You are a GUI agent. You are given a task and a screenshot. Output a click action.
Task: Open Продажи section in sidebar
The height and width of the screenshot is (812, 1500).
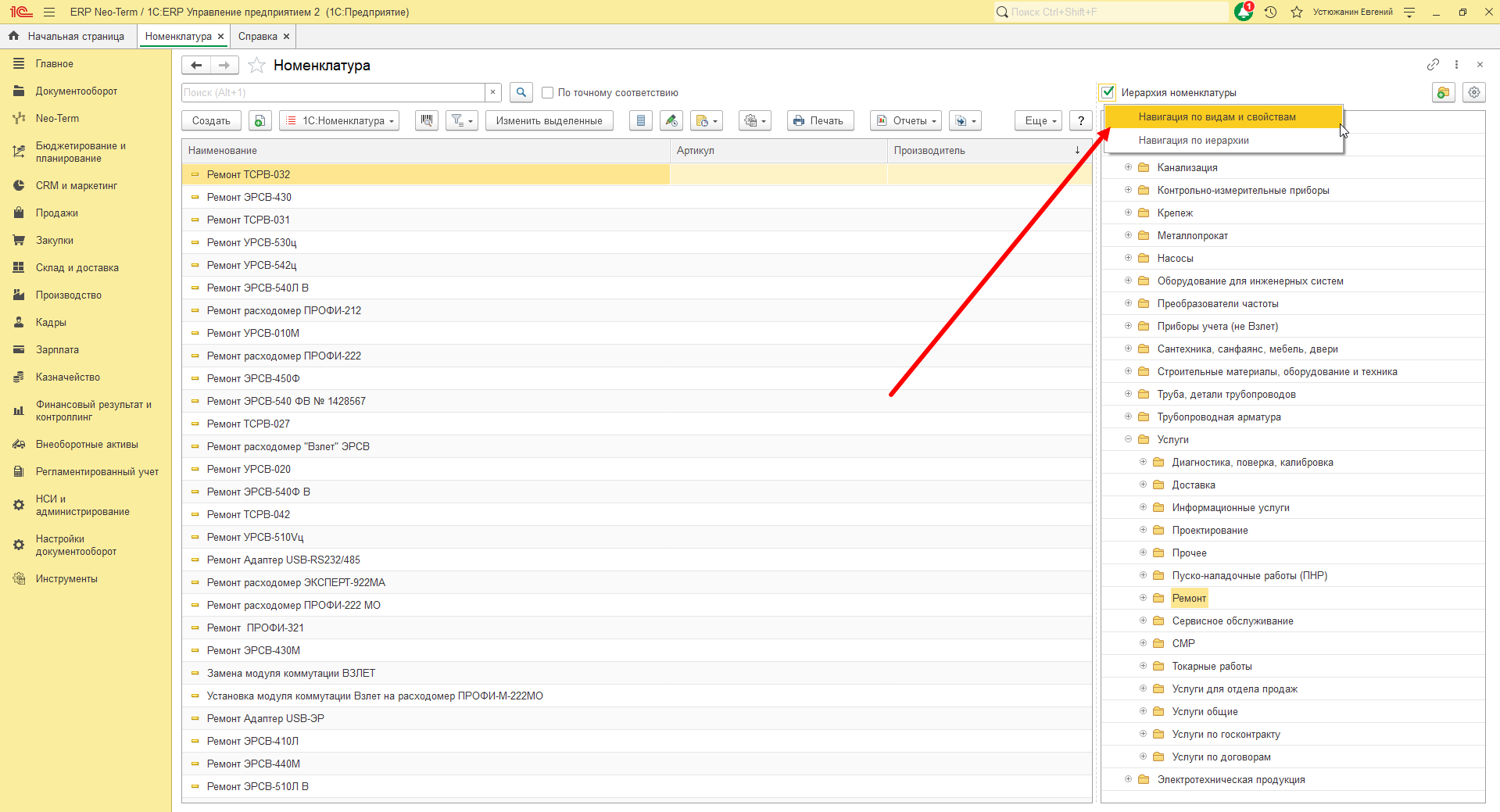[x=56, y=213]
